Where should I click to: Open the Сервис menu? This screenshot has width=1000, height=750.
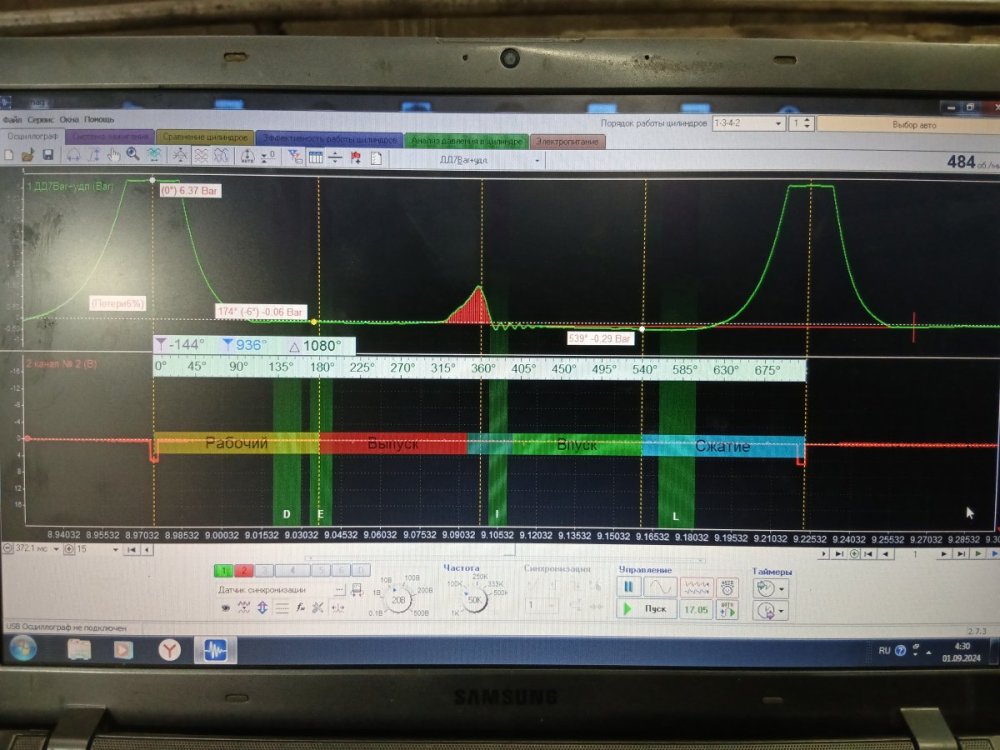coord(42,119)
